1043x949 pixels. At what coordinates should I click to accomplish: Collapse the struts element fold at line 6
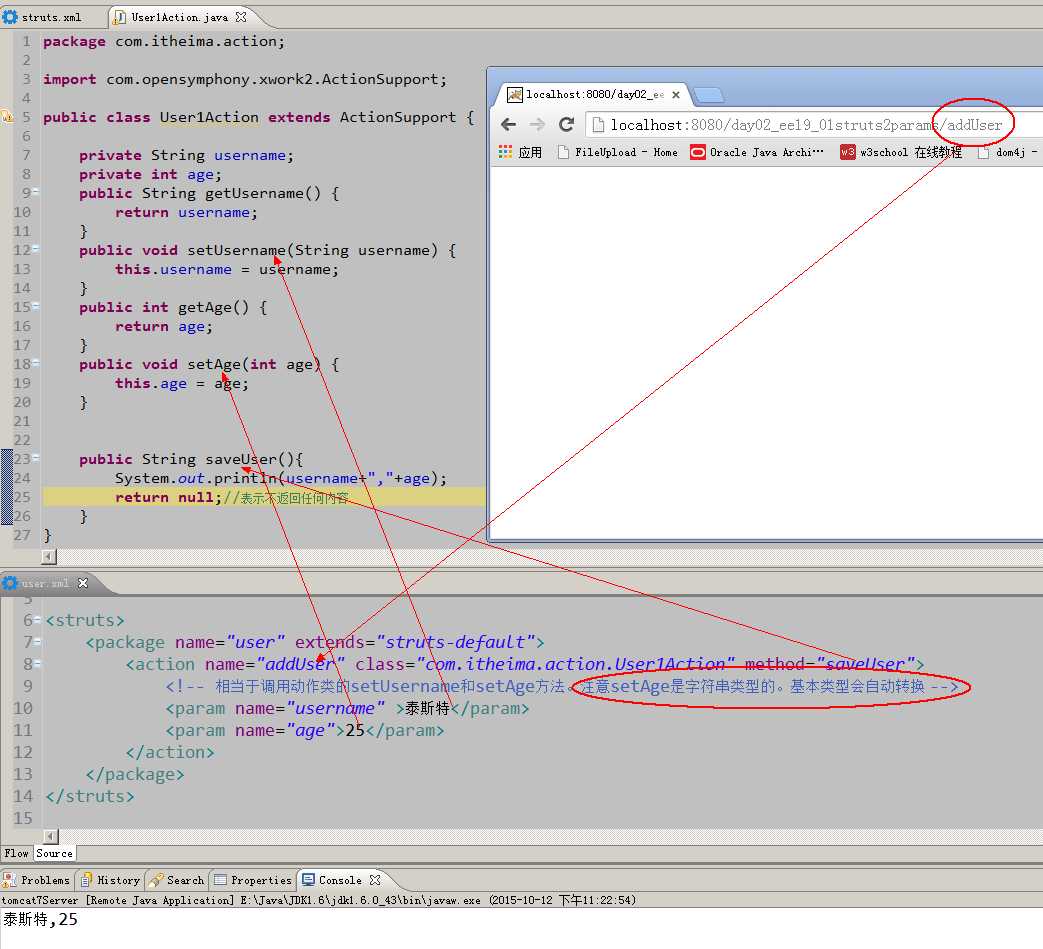tap(37, 619)
